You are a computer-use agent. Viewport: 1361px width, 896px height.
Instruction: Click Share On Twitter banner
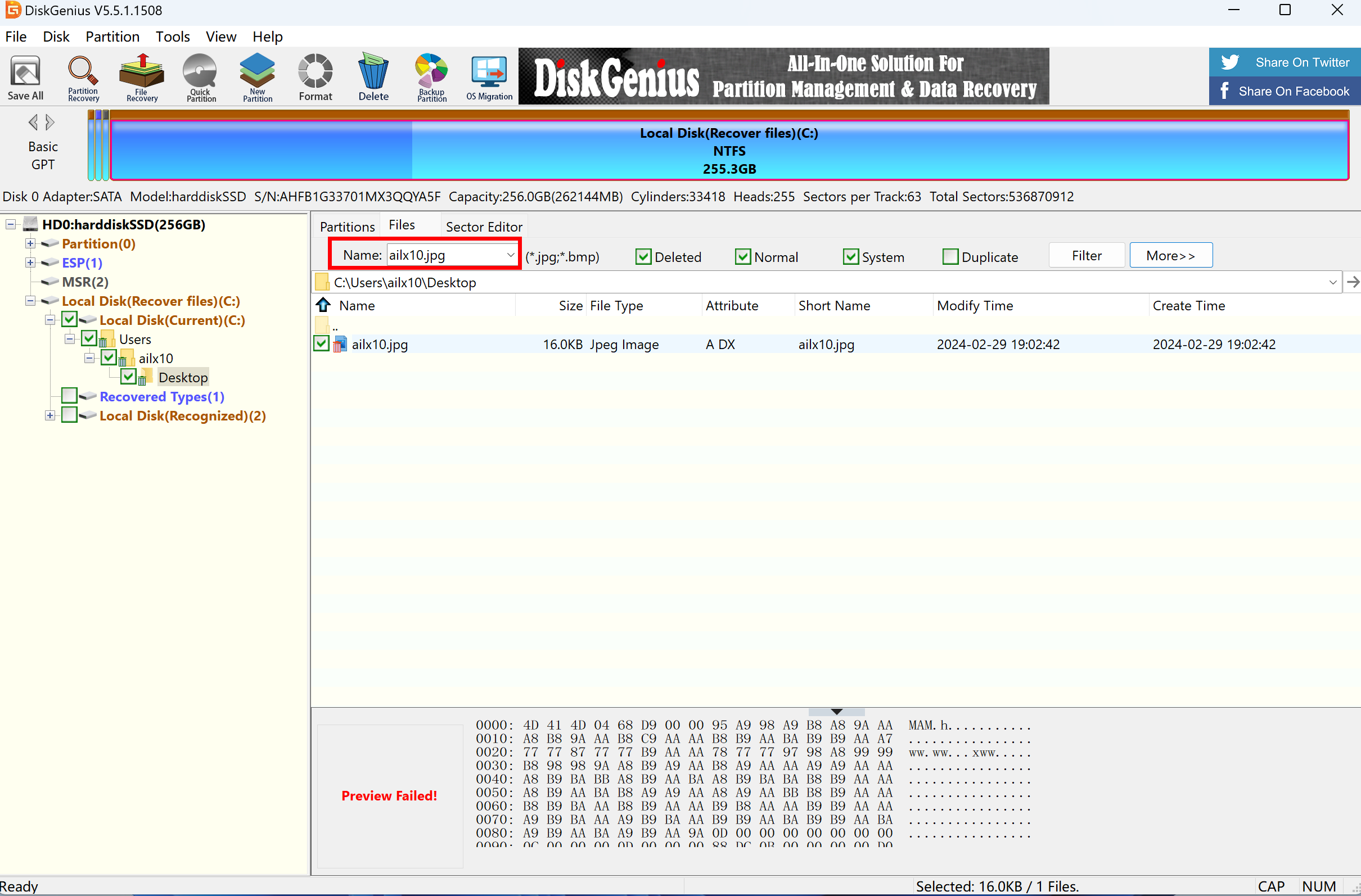1284,62
